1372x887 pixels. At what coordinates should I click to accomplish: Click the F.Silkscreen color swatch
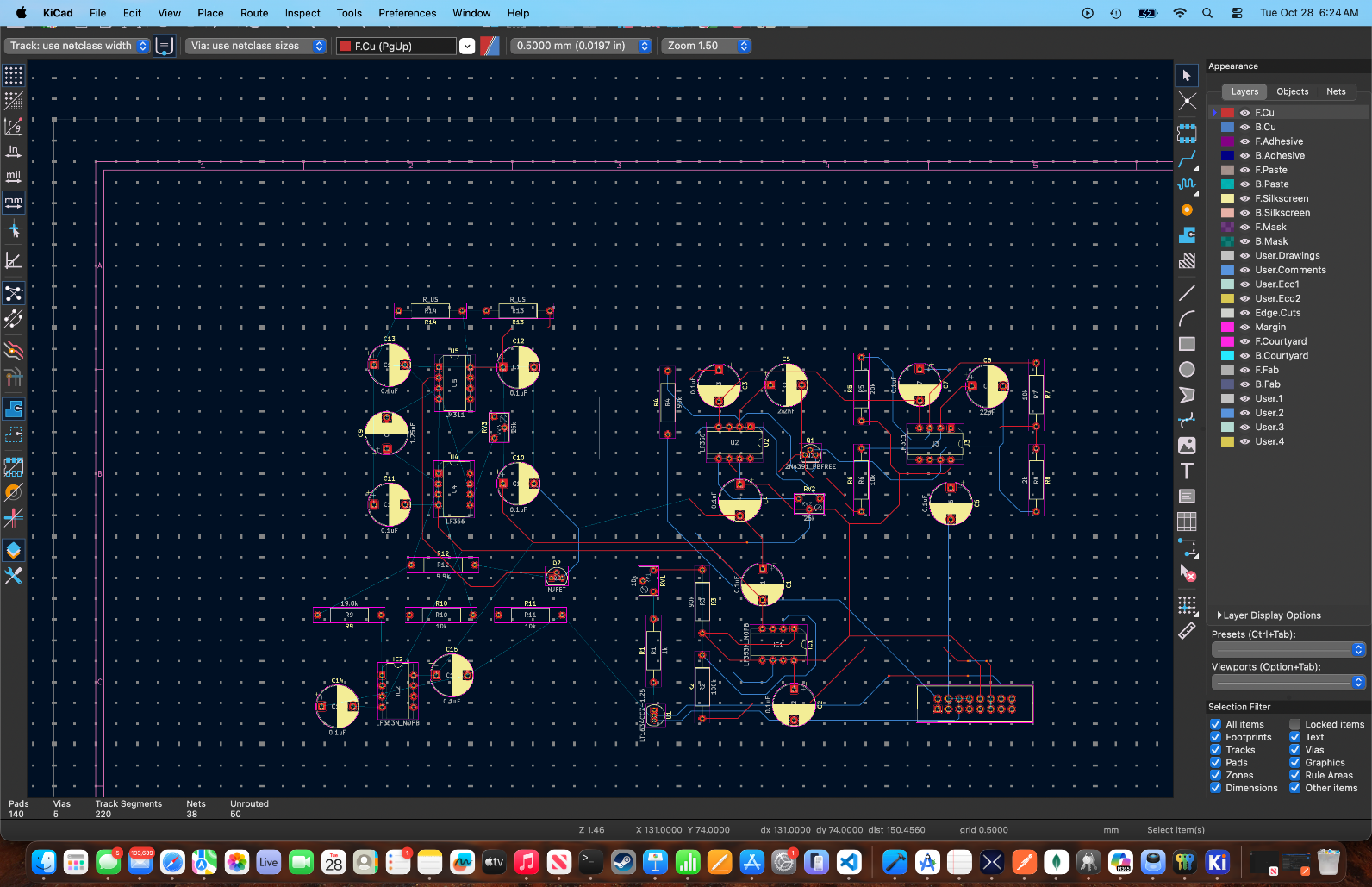click(x=1227, y=198)
